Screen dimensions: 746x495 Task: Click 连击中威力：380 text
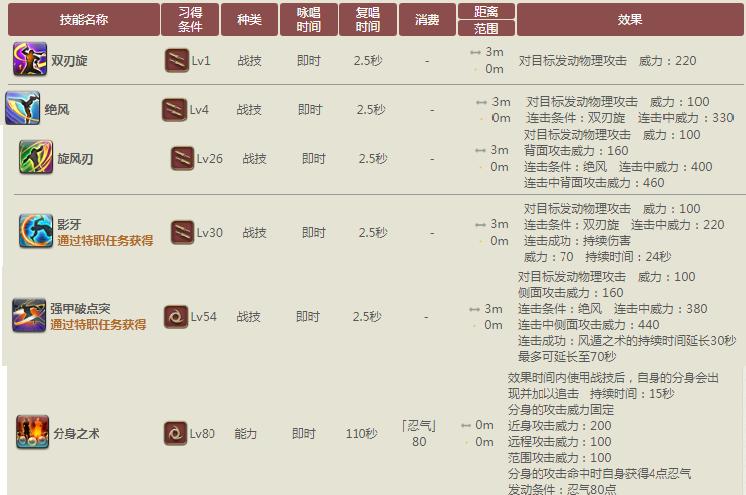(x=661, y=309)
